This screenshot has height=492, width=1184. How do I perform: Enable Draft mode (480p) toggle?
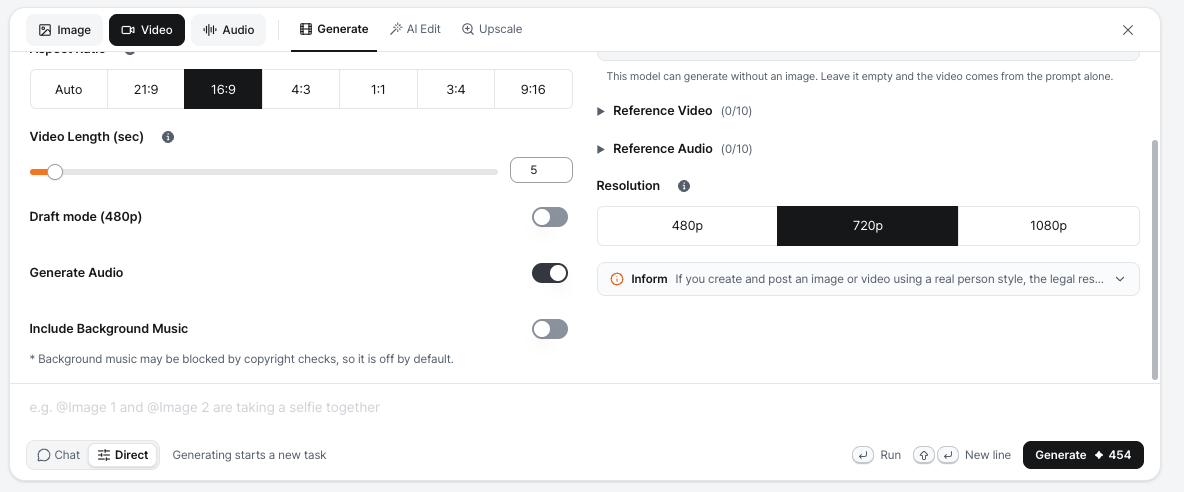[x=550, y=217]
